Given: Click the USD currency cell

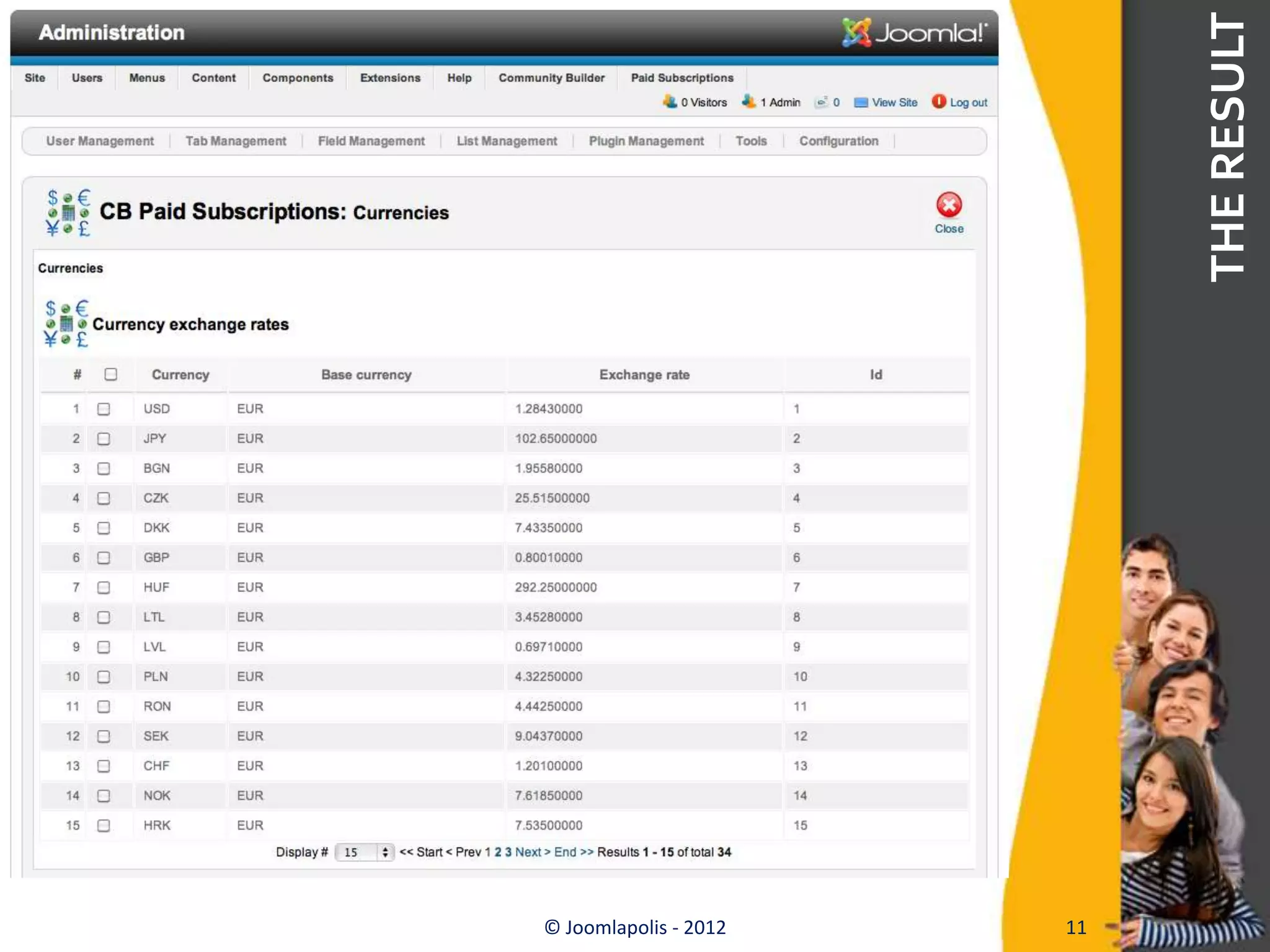Looking at the screenshot, I should point(156,409).
